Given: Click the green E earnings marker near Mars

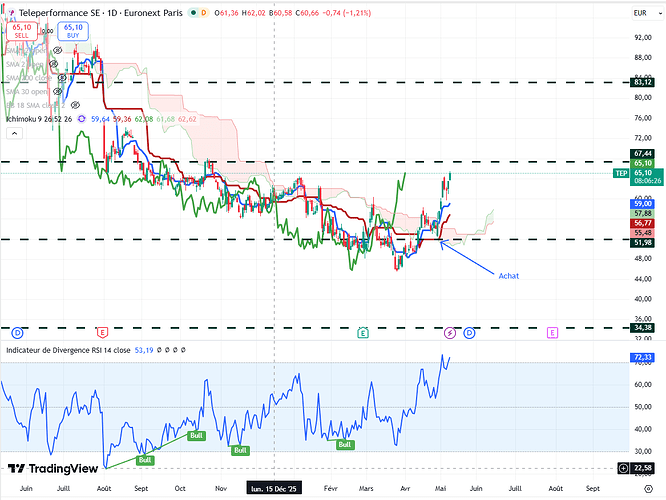Looking at the screenshot, I should 363,333.
